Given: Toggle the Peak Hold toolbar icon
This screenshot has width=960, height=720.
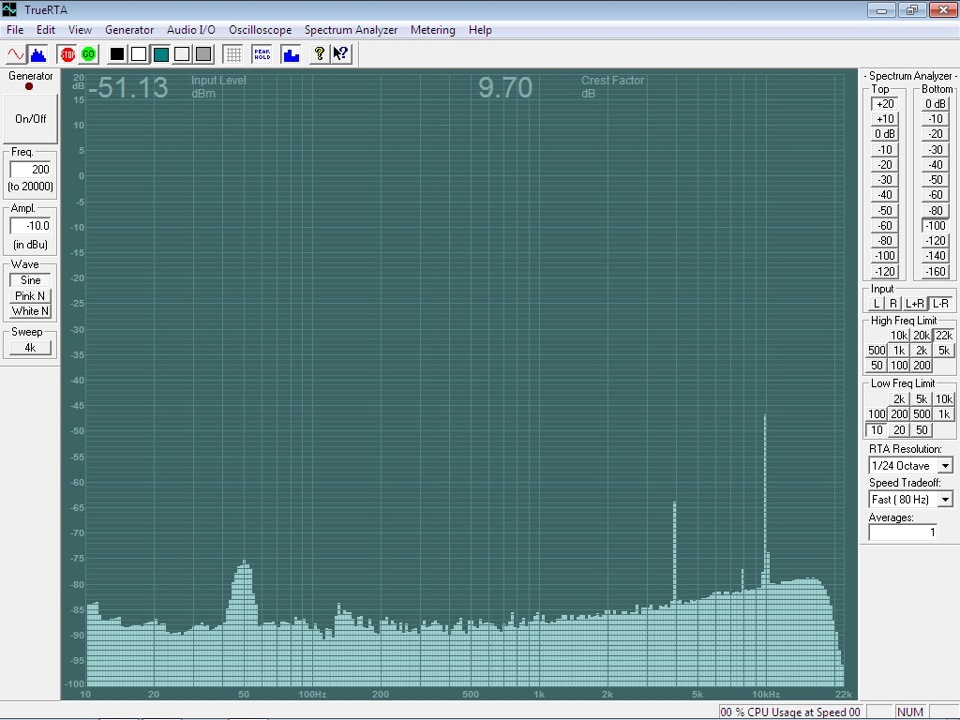Looking at the screenshot, I should coord(262,54).
